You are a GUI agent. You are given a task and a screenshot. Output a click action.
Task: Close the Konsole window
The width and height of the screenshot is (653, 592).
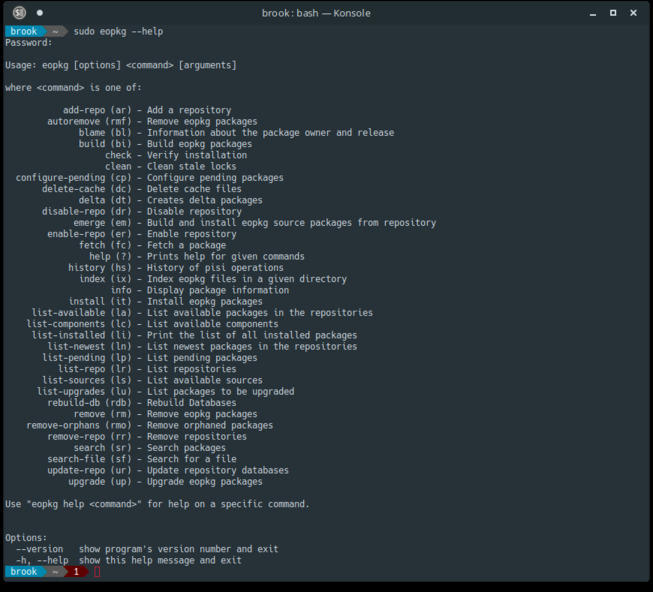pyautogui.click(x=633, y=13)
